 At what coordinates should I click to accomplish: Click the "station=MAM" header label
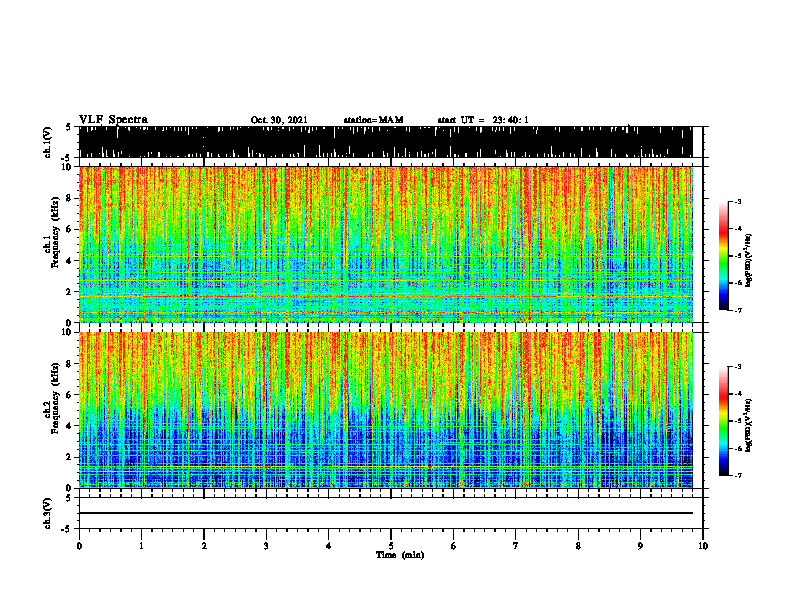click(x=373, y=120)
